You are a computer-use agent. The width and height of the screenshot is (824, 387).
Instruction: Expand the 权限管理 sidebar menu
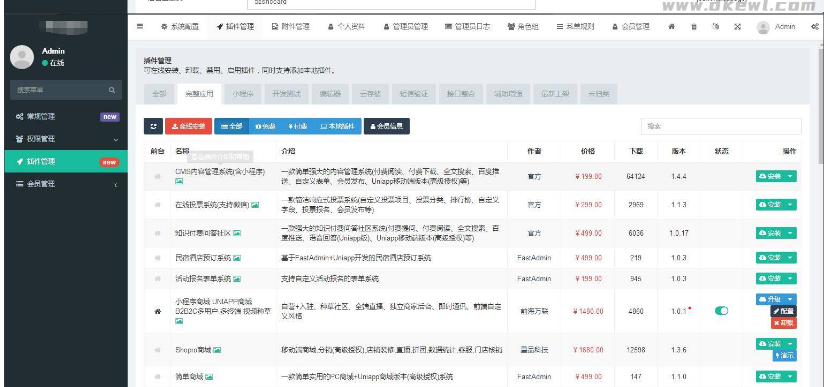(x=66, y=139)
